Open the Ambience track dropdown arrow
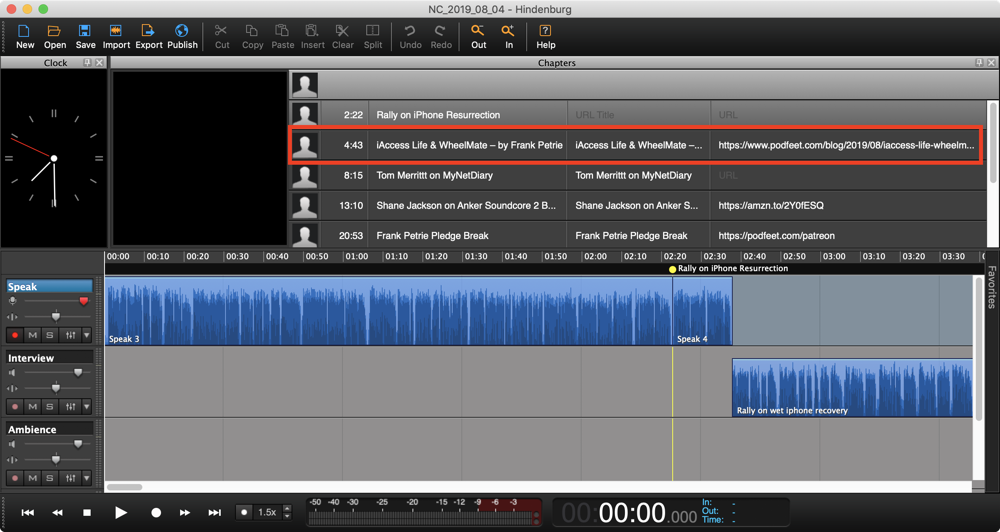 87,478
